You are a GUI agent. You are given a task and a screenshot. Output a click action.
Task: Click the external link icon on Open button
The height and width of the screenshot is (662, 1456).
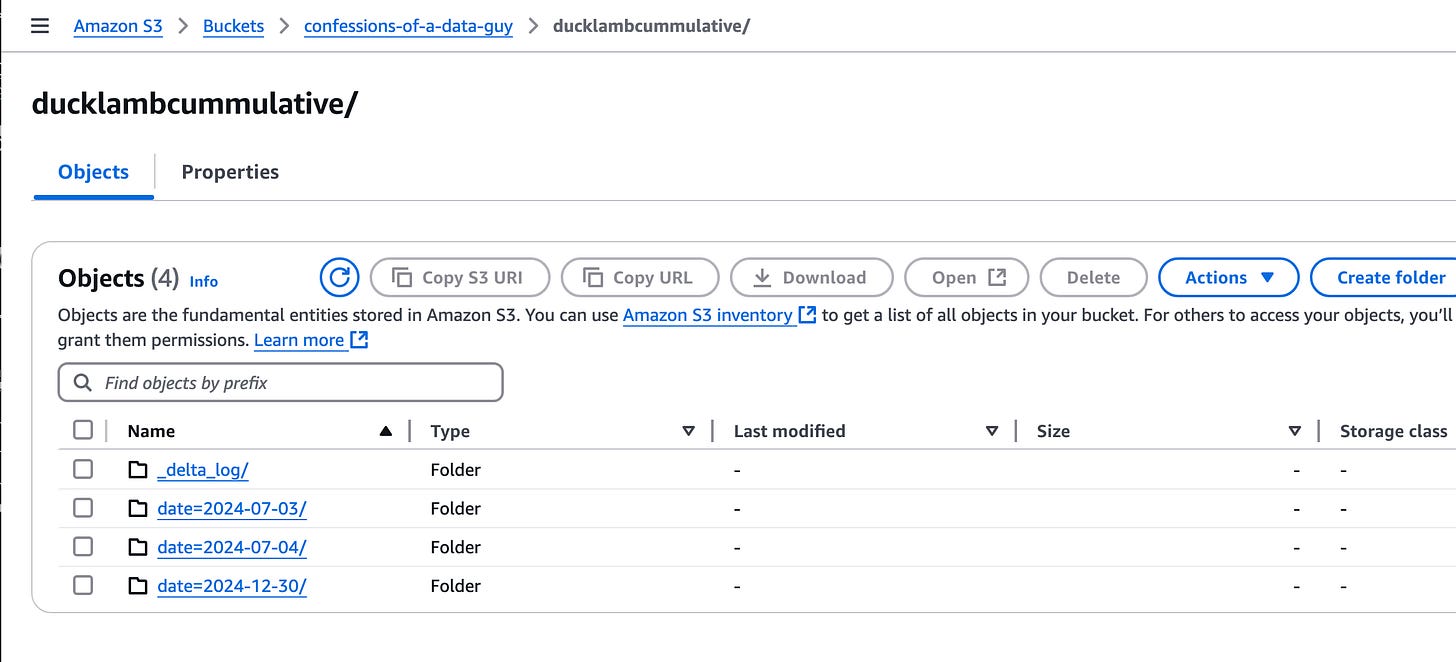(x=996, y=277)
